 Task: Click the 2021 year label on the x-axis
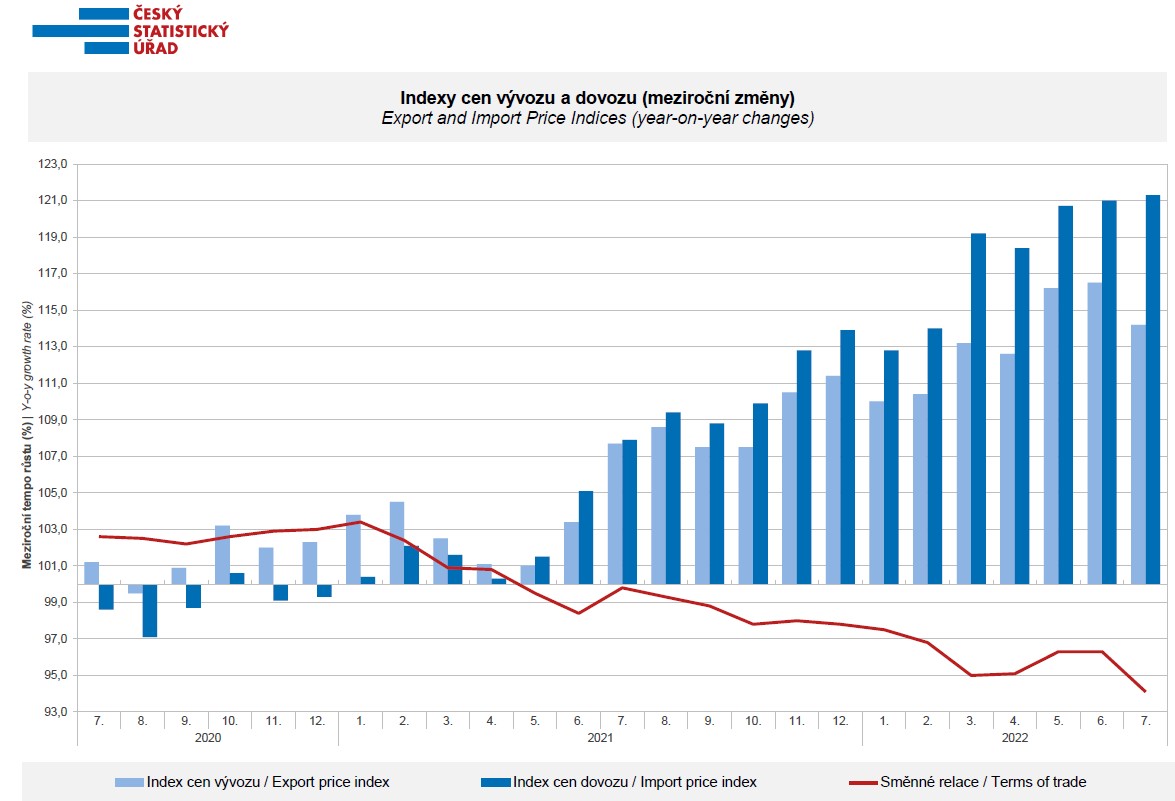pyautogui.click(x=600, y=738)
